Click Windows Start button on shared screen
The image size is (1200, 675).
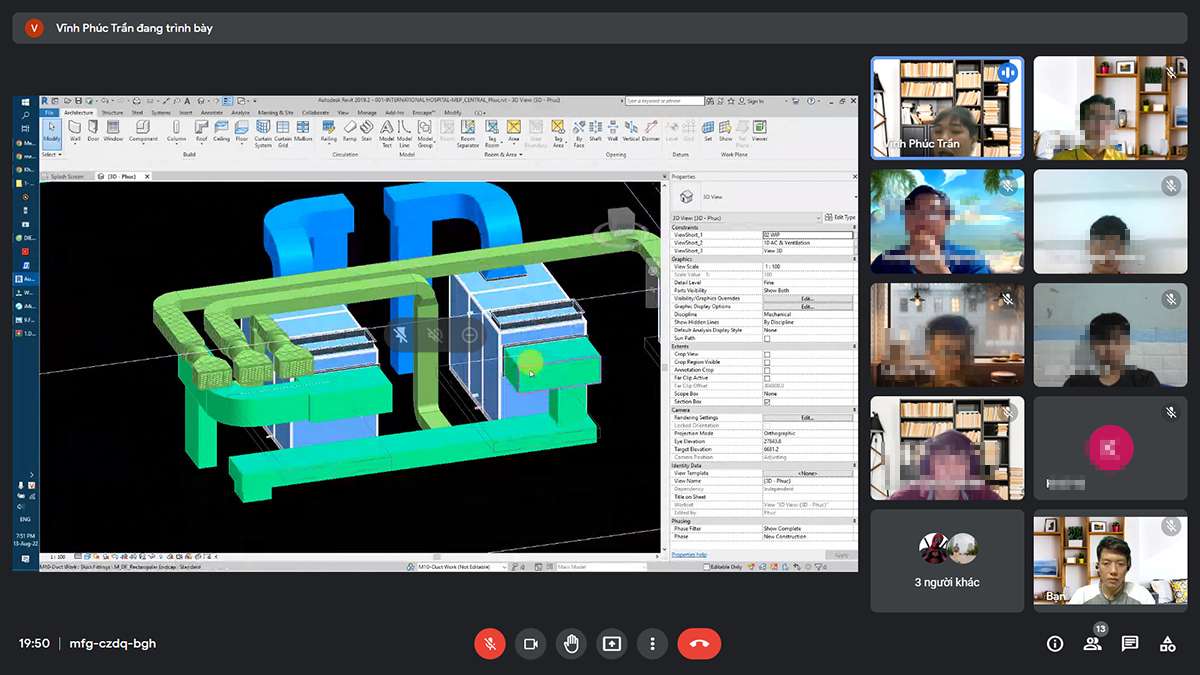click(x=26, y=101)
